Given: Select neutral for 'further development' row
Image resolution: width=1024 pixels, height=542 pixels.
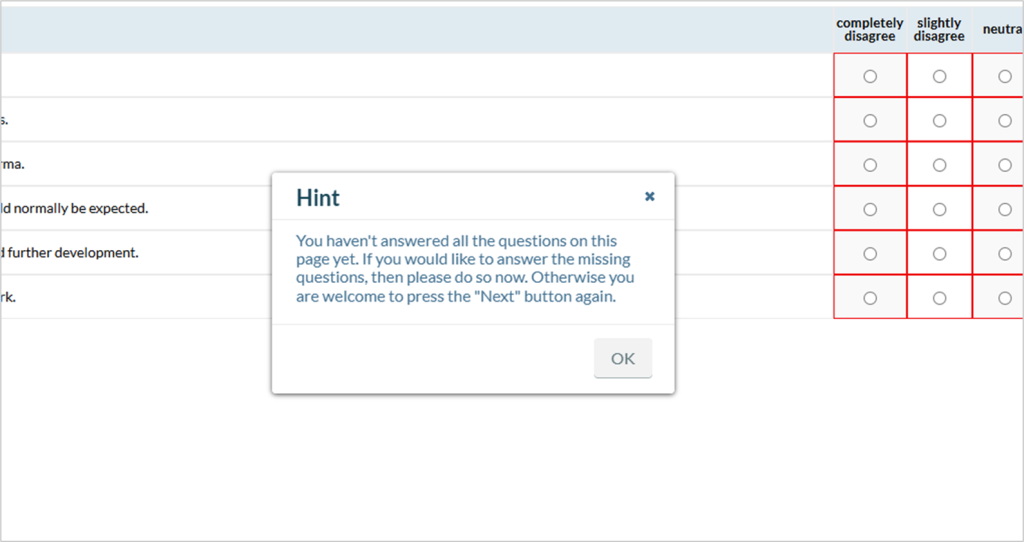Looking at the screenshot, I should tap(1005, 253).
